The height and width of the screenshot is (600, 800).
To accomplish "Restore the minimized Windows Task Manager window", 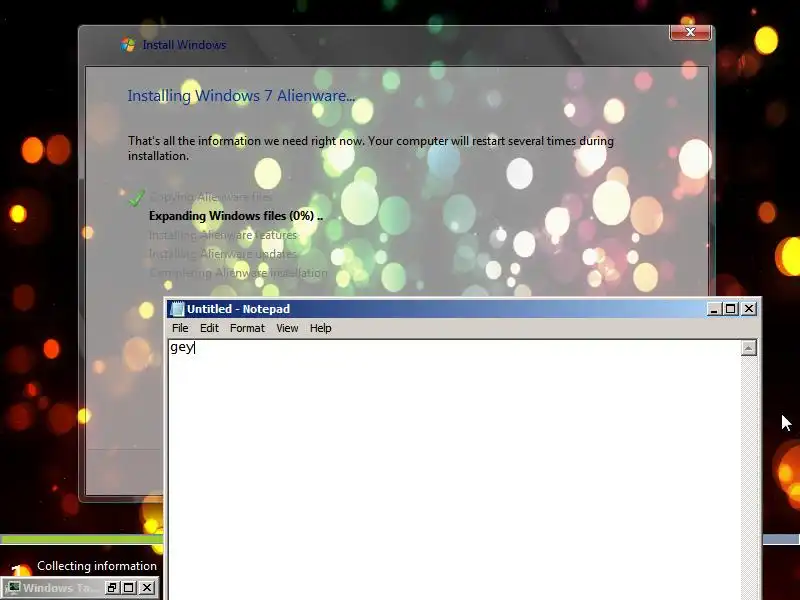I will coord(112,588).
